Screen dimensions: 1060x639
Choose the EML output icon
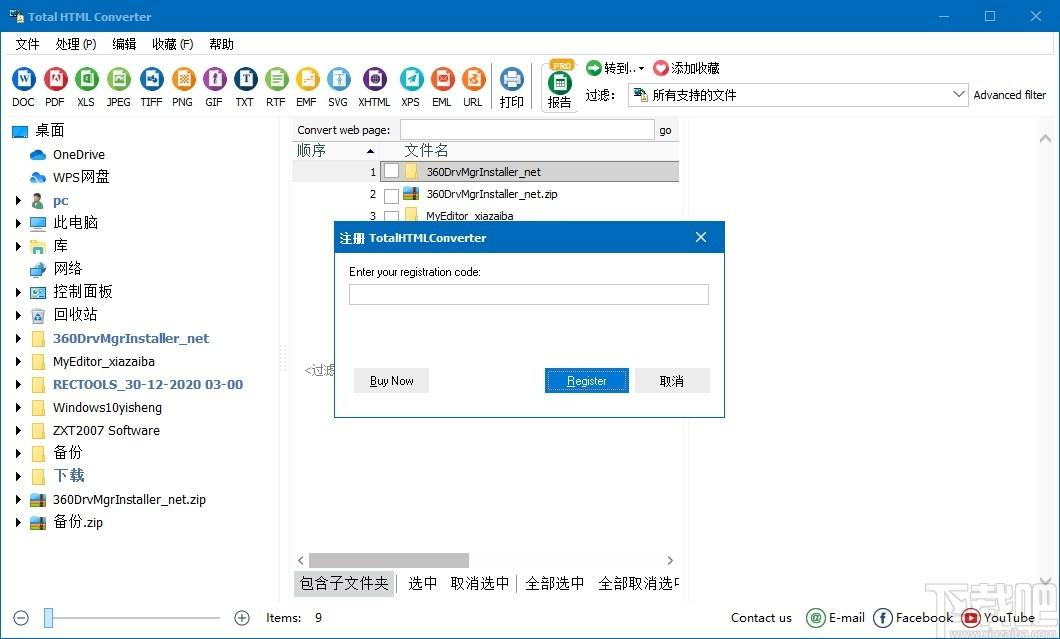tap(442, 79)
